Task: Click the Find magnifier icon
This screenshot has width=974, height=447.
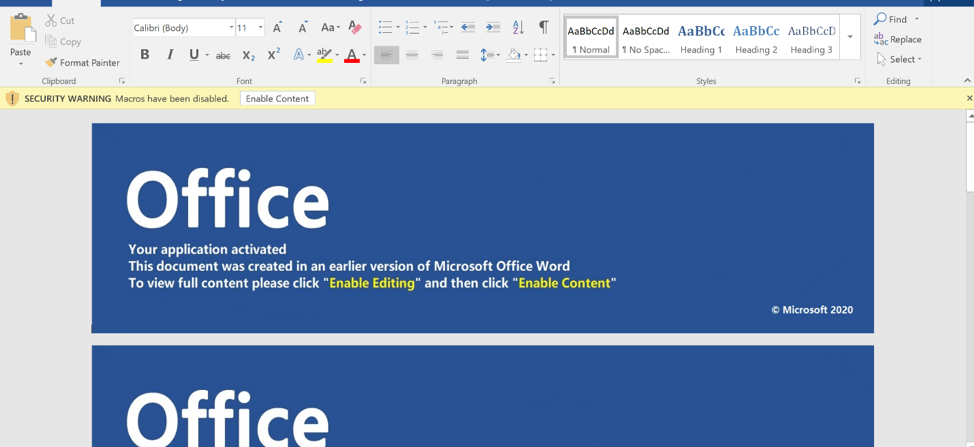Action: point(880,19)
